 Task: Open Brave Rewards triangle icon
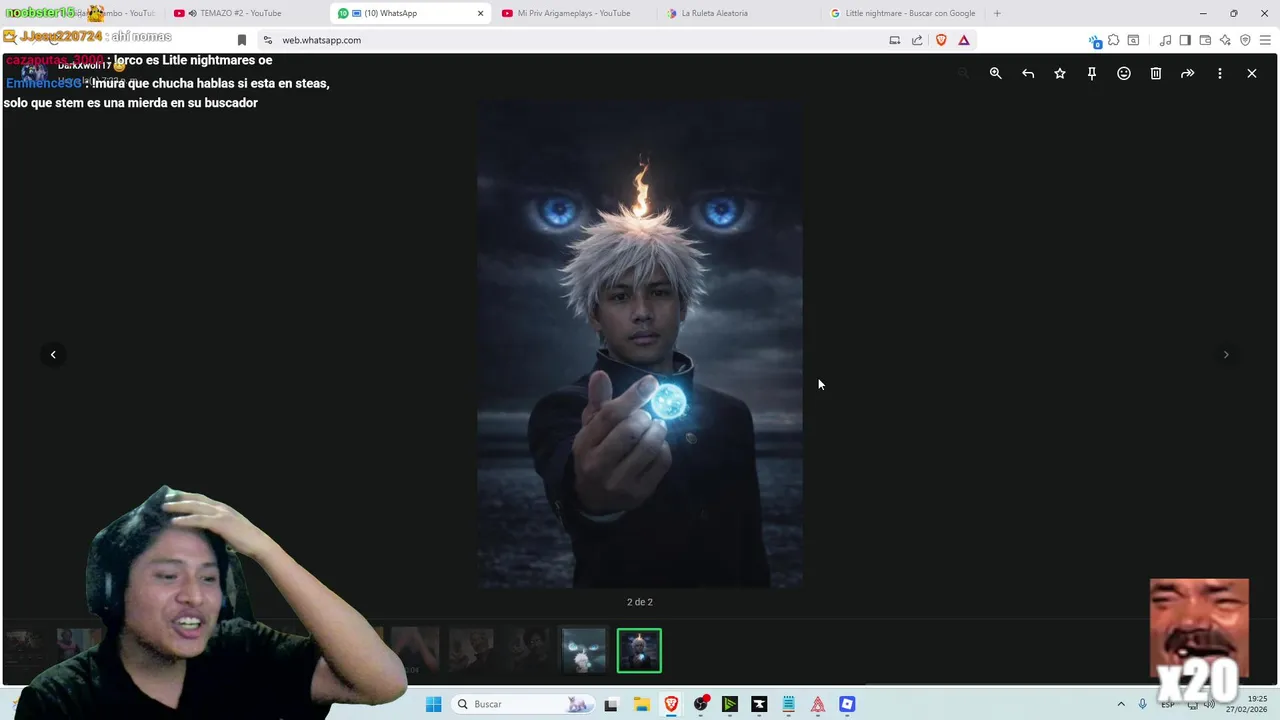[x=964, y=40]
